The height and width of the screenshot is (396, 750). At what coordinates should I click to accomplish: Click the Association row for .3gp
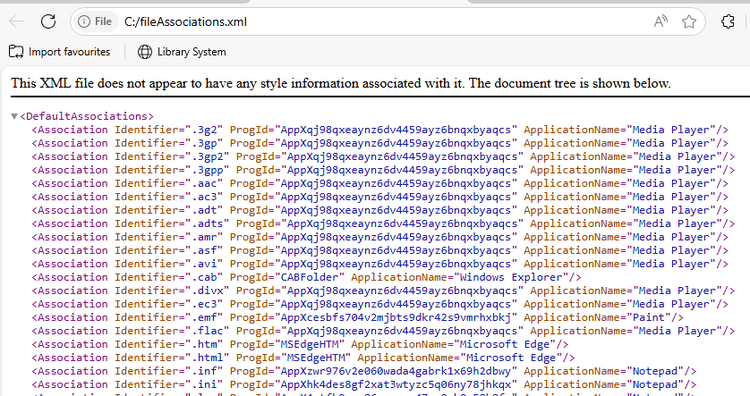(x=380, y=143)
